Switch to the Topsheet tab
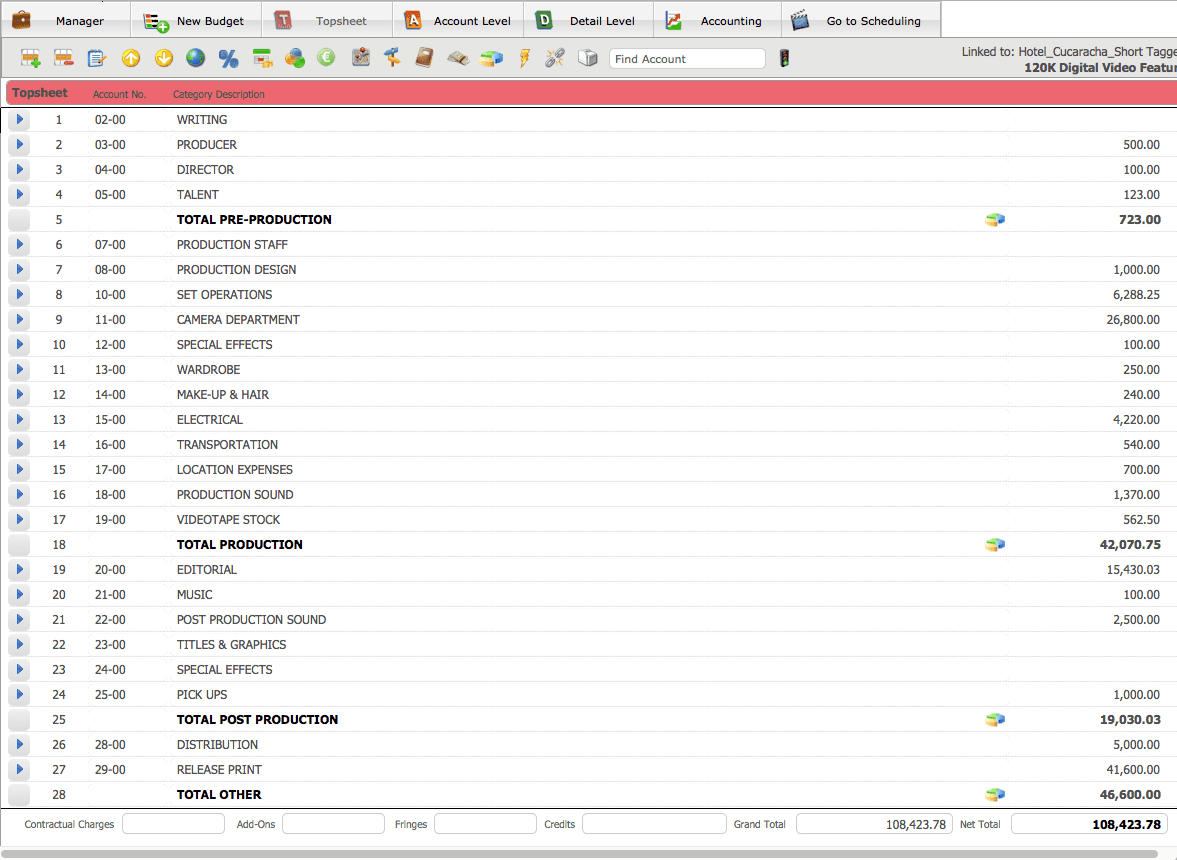Screen dimensions: 1177x860 pyautogui.click(x=327, y=20)
